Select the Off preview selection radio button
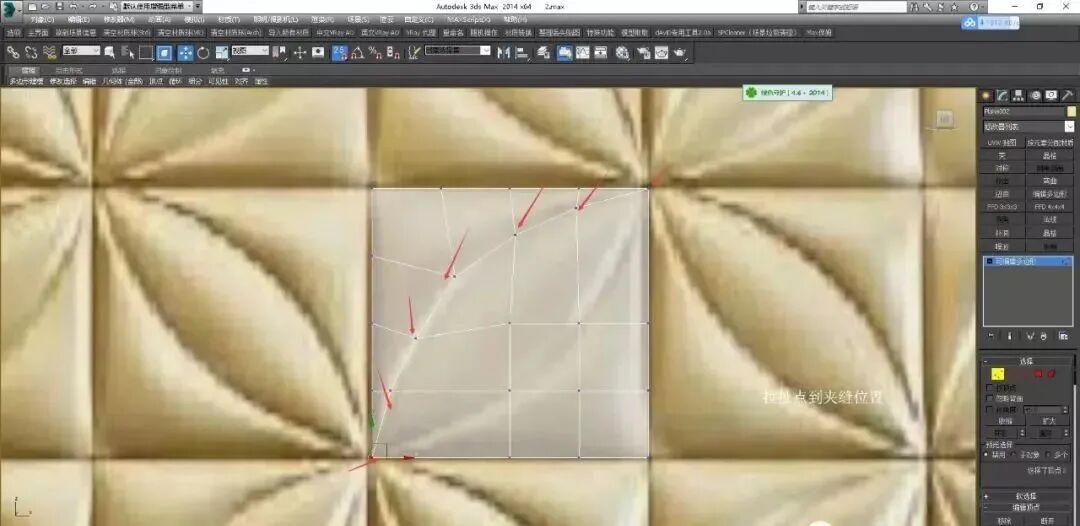This screenshot has height=526, width=1080. pos(988,454)
